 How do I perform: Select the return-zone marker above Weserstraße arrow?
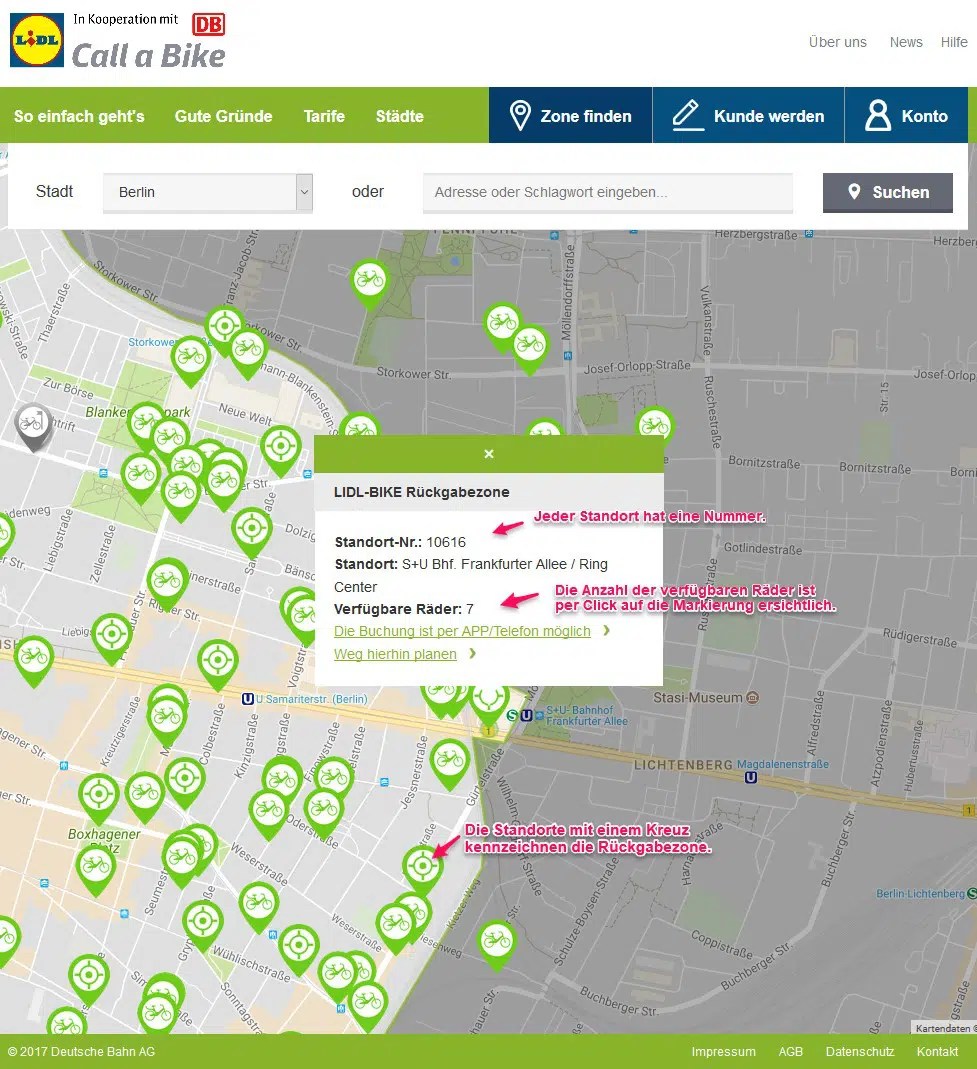(422, 869)
